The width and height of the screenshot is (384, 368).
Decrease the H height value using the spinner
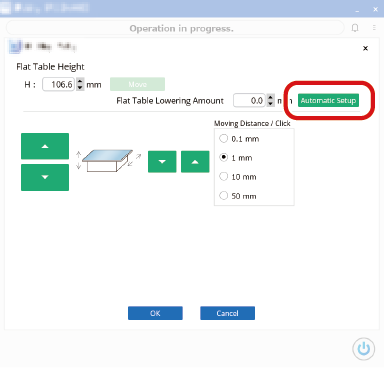[x=80, y=87]
